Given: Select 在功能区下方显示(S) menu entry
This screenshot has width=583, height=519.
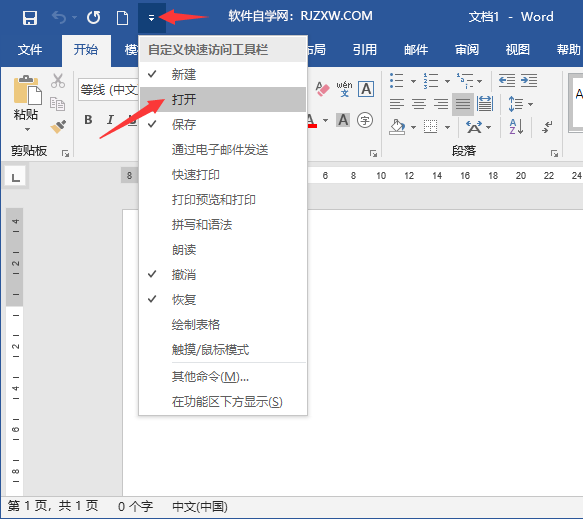Looking at the screenshot, I should point(222,402).
